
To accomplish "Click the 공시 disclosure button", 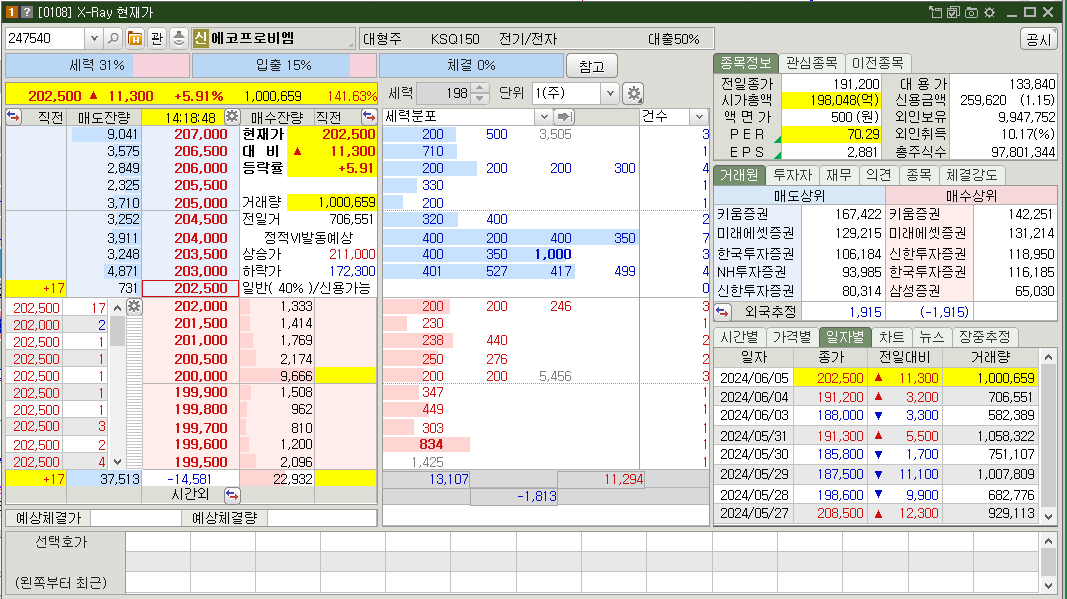I will 1038,39.
